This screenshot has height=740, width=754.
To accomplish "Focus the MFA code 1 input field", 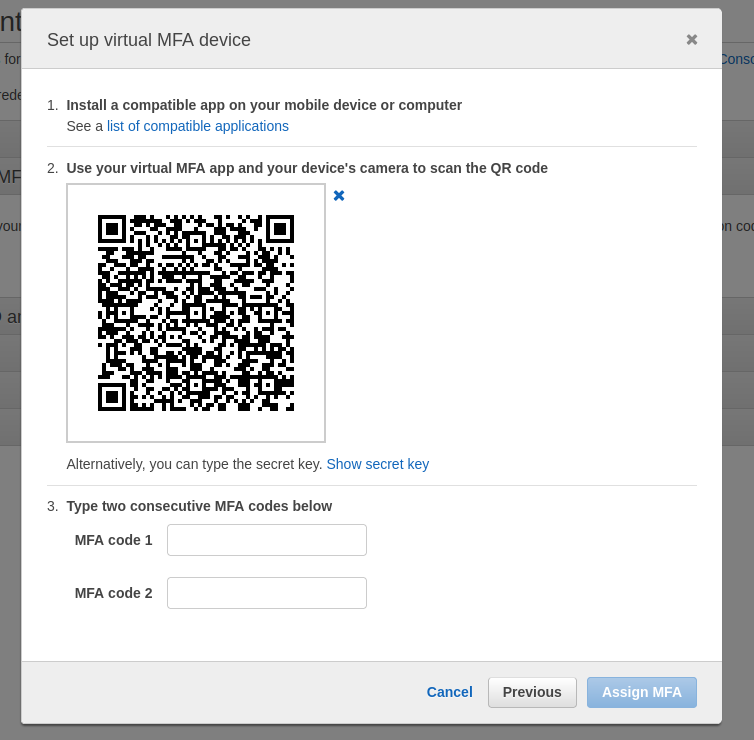I will point(267,540).
